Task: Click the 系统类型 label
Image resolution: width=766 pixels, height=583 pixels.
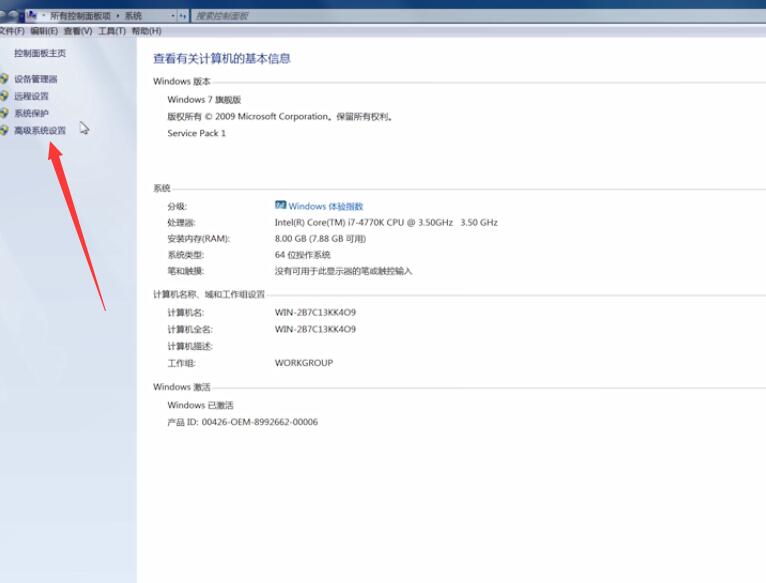Action: [x=186, y=255]
